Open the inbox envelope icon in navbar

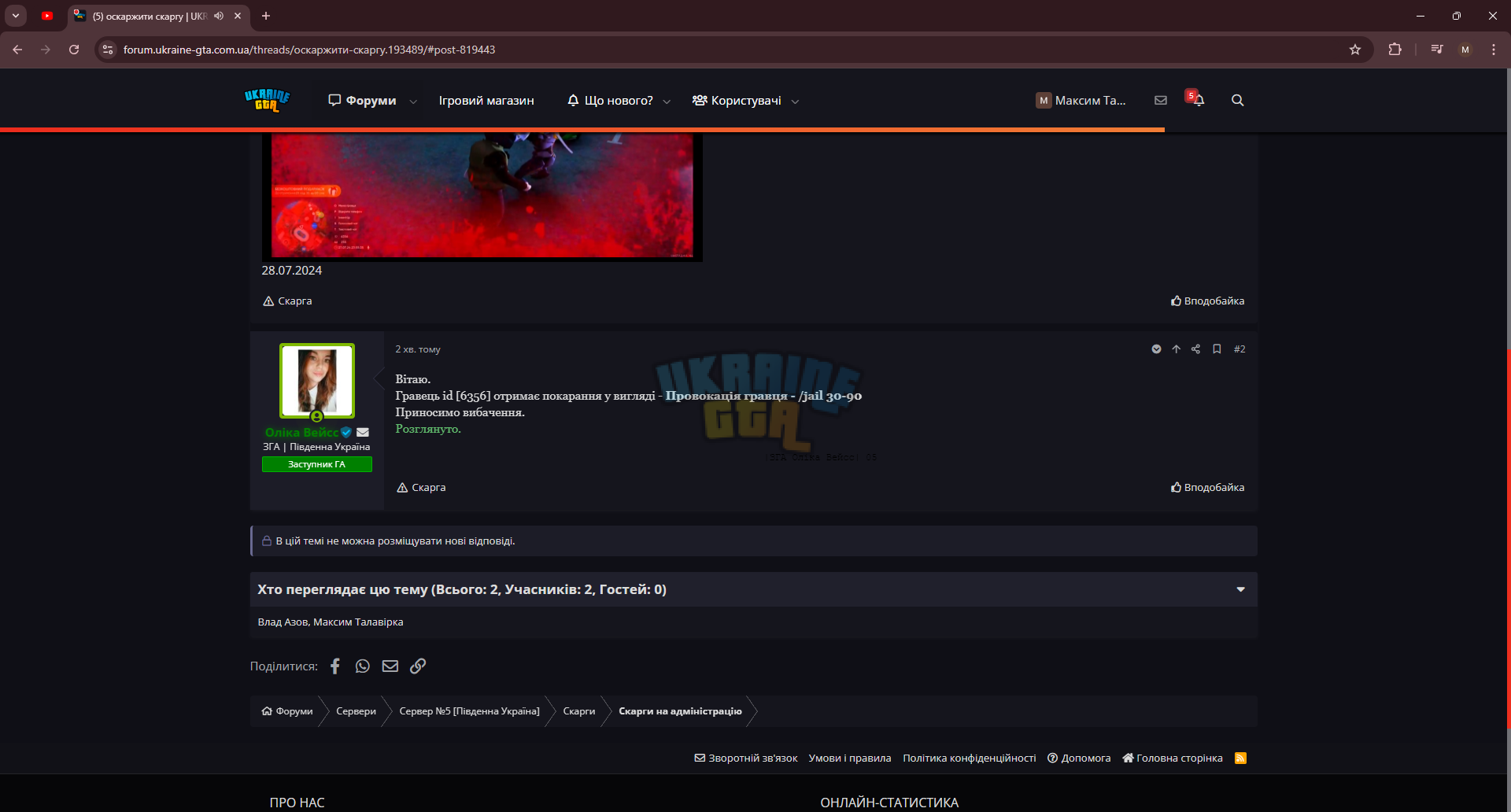[1161, 100]
